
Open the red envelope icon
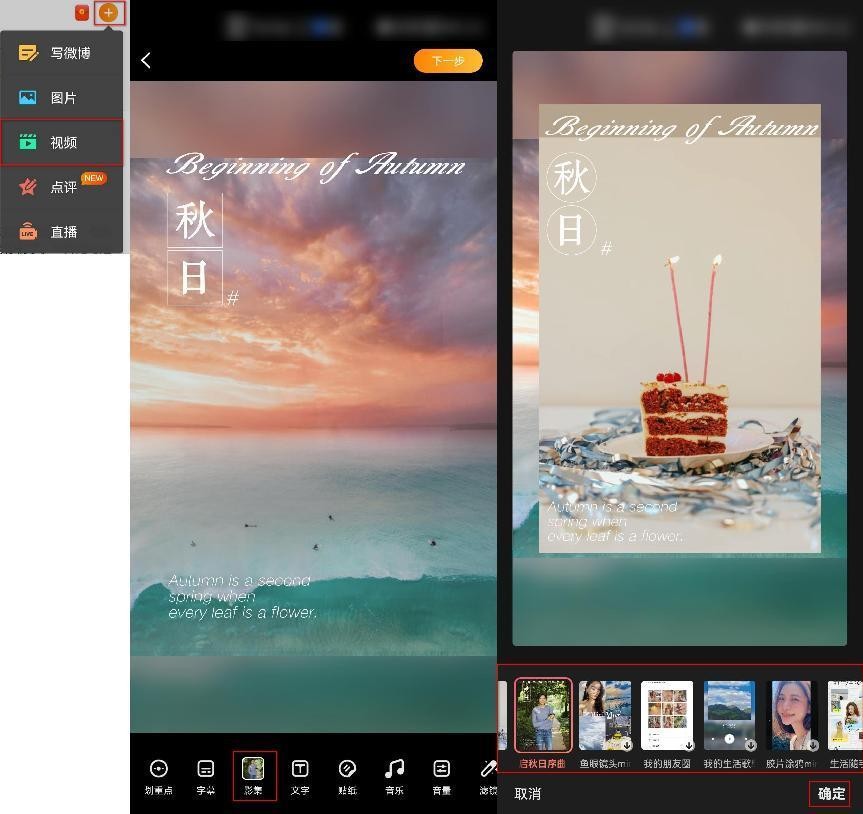[82, 13]
